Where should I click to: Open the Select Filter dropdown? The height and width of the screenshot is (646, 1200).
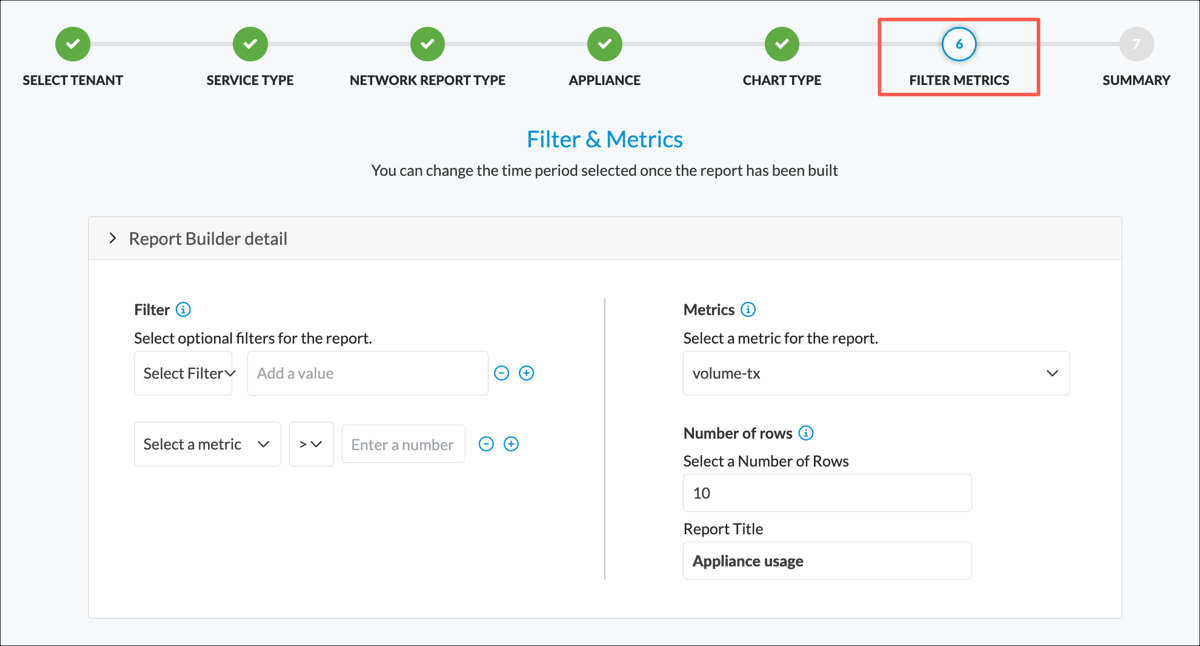click(183, 372)
